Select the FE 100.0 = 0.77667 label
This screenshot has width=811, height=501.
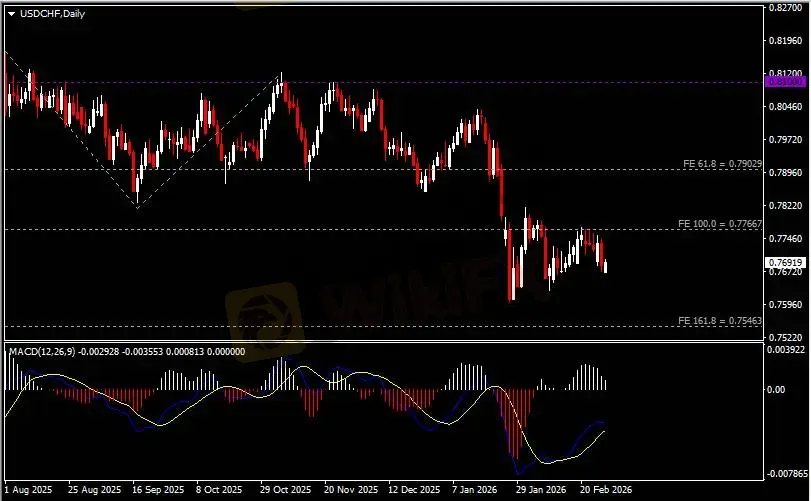[720, 224]
